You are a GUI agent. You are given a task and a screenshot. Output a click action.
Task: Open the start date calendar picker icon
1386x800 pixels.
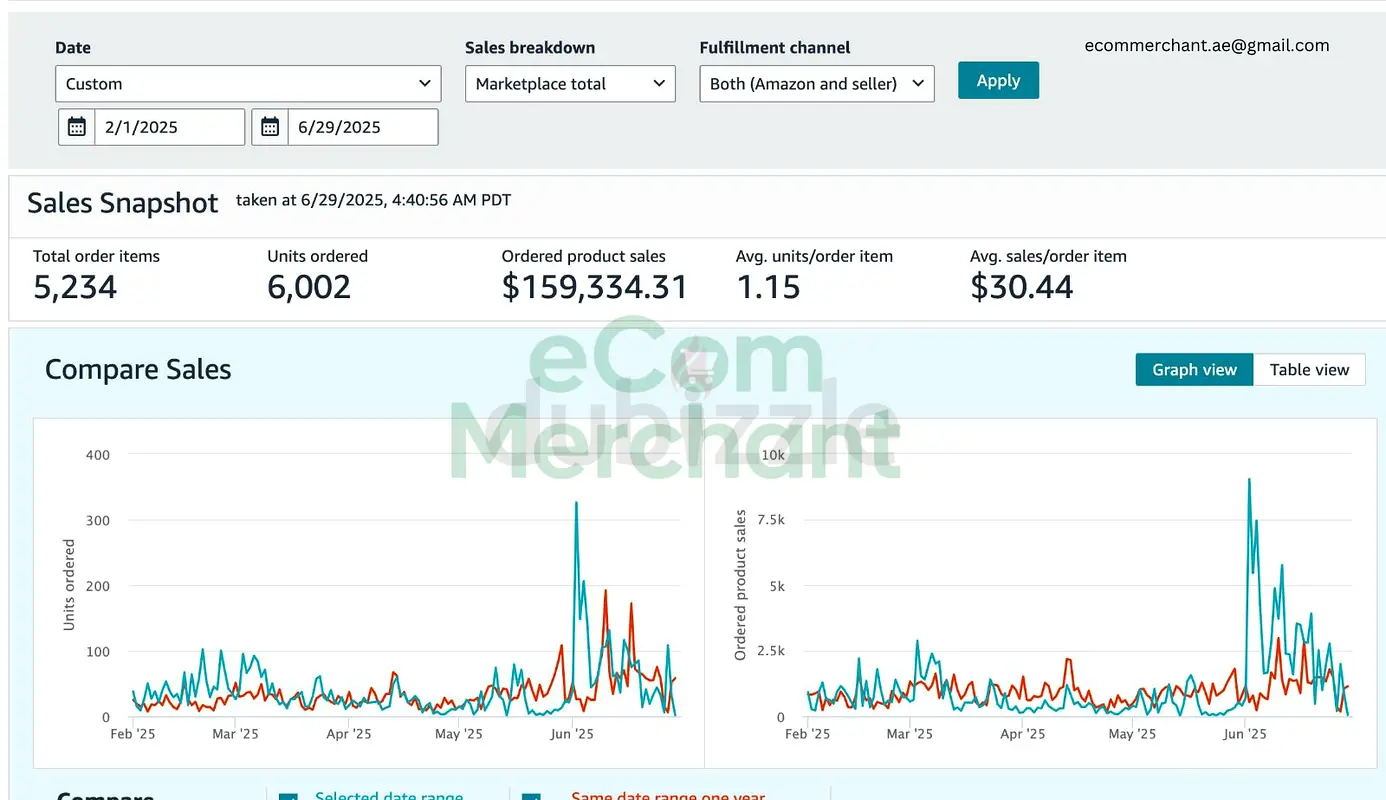click(x=77, y=127)
